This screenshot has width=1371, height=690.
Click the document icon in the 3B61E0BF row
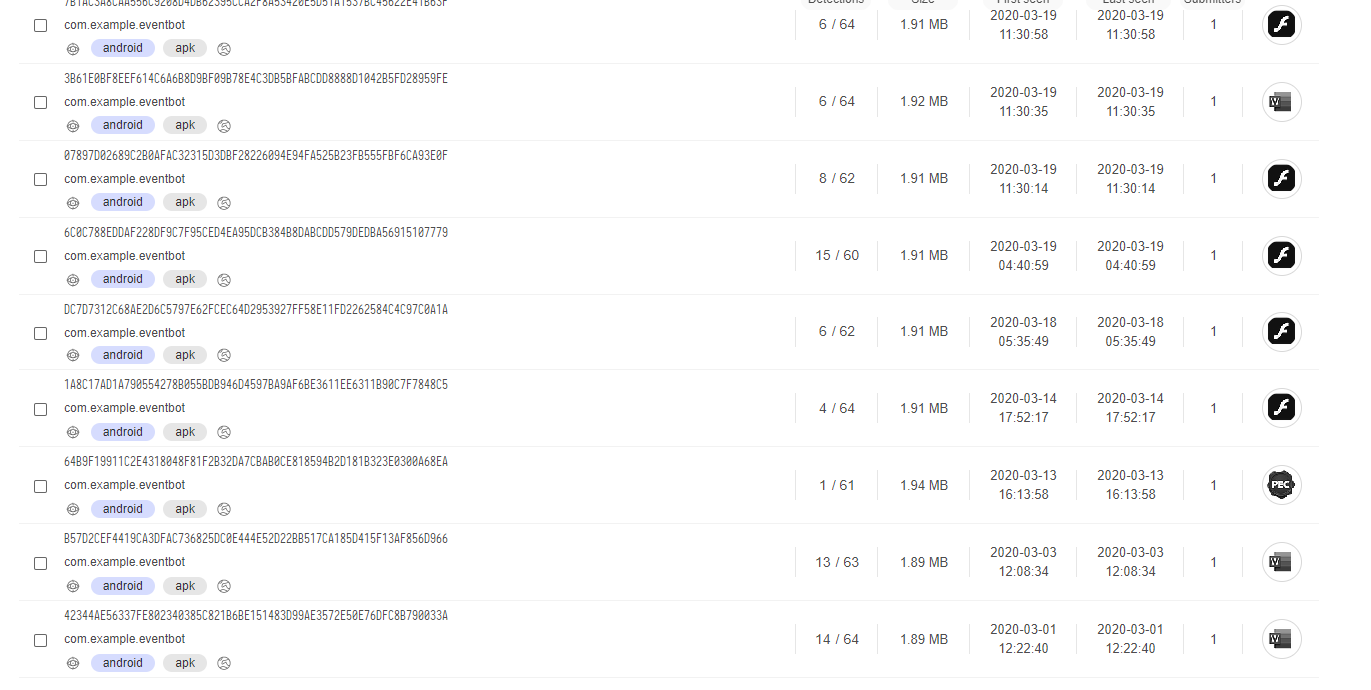coord(1282,102)
